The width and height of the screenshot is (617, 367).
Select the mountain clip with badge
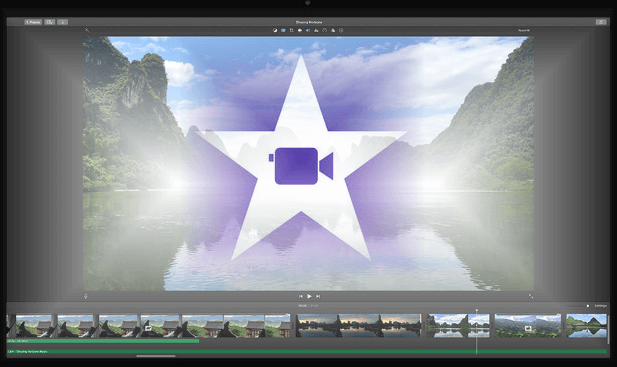528,326
